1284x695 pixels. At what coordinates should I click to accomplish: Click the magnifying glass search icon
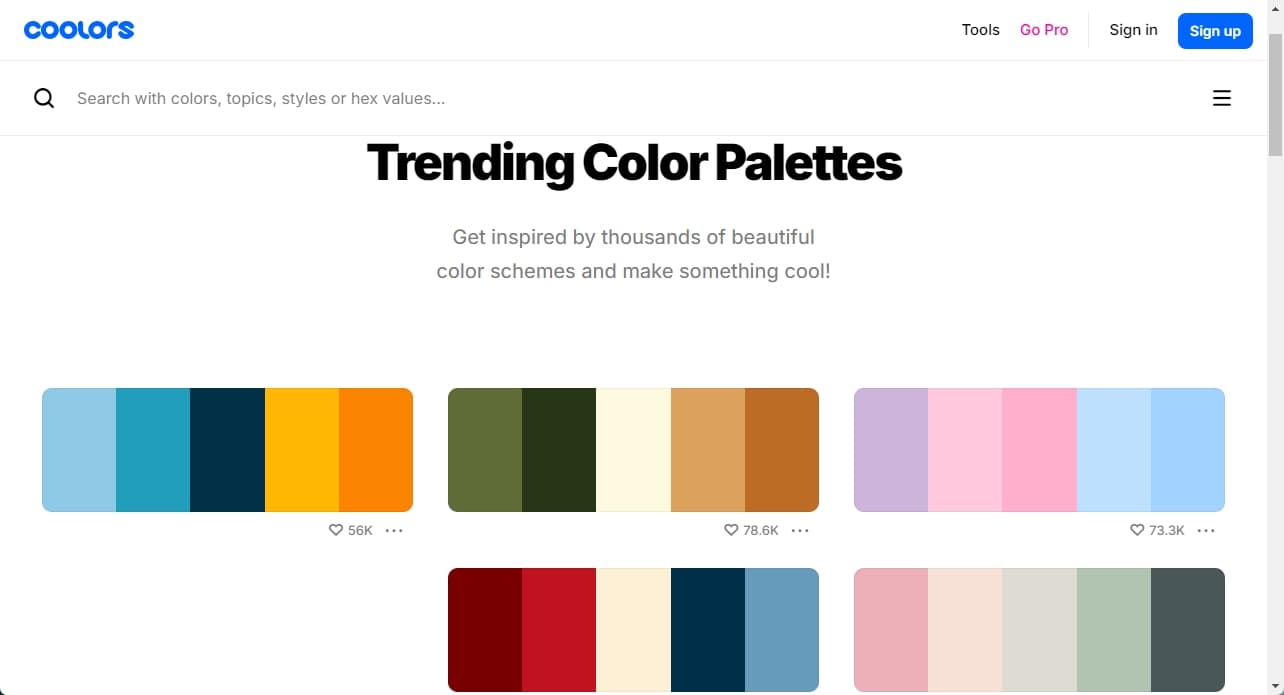click(x=44, y=98)
